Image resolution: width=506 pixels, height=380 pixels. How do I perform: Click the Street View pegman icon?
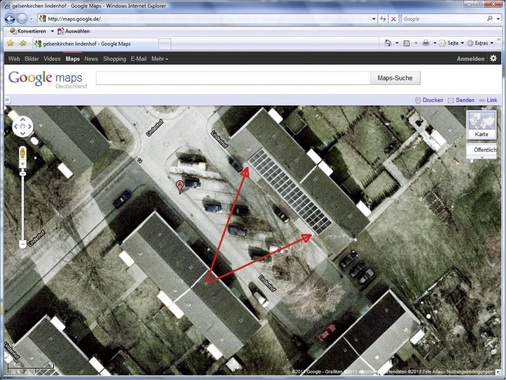pyautogui.click(x=23, y=153)
